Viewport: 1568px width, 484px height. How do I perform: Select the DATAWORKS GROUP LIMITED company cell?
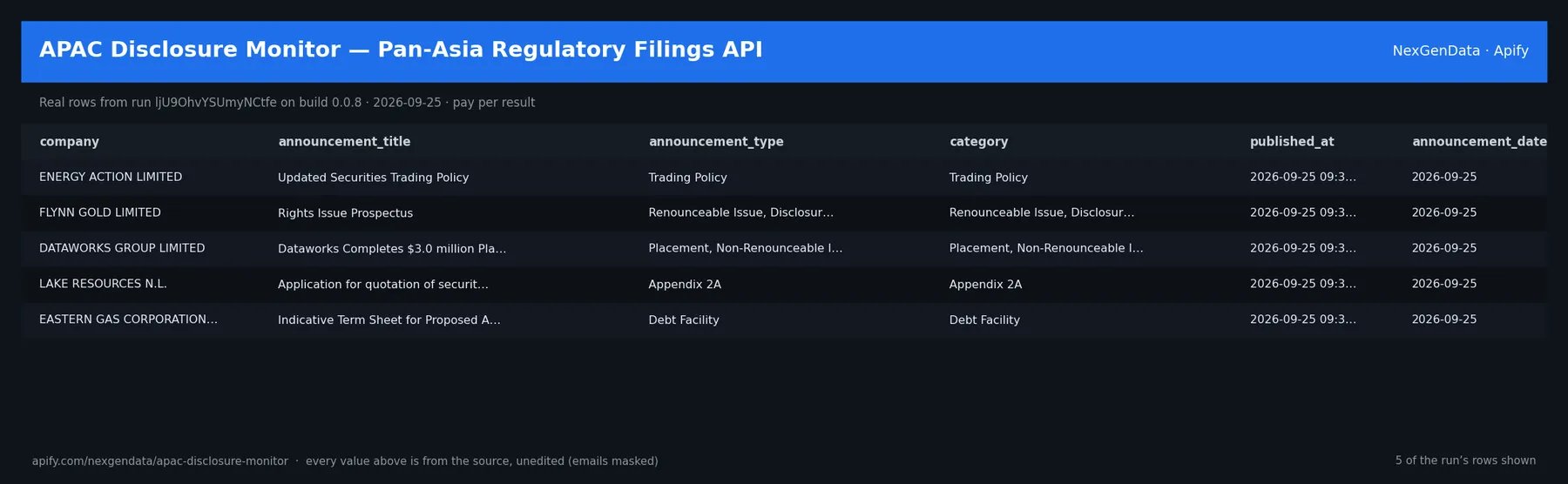[122, 248]
